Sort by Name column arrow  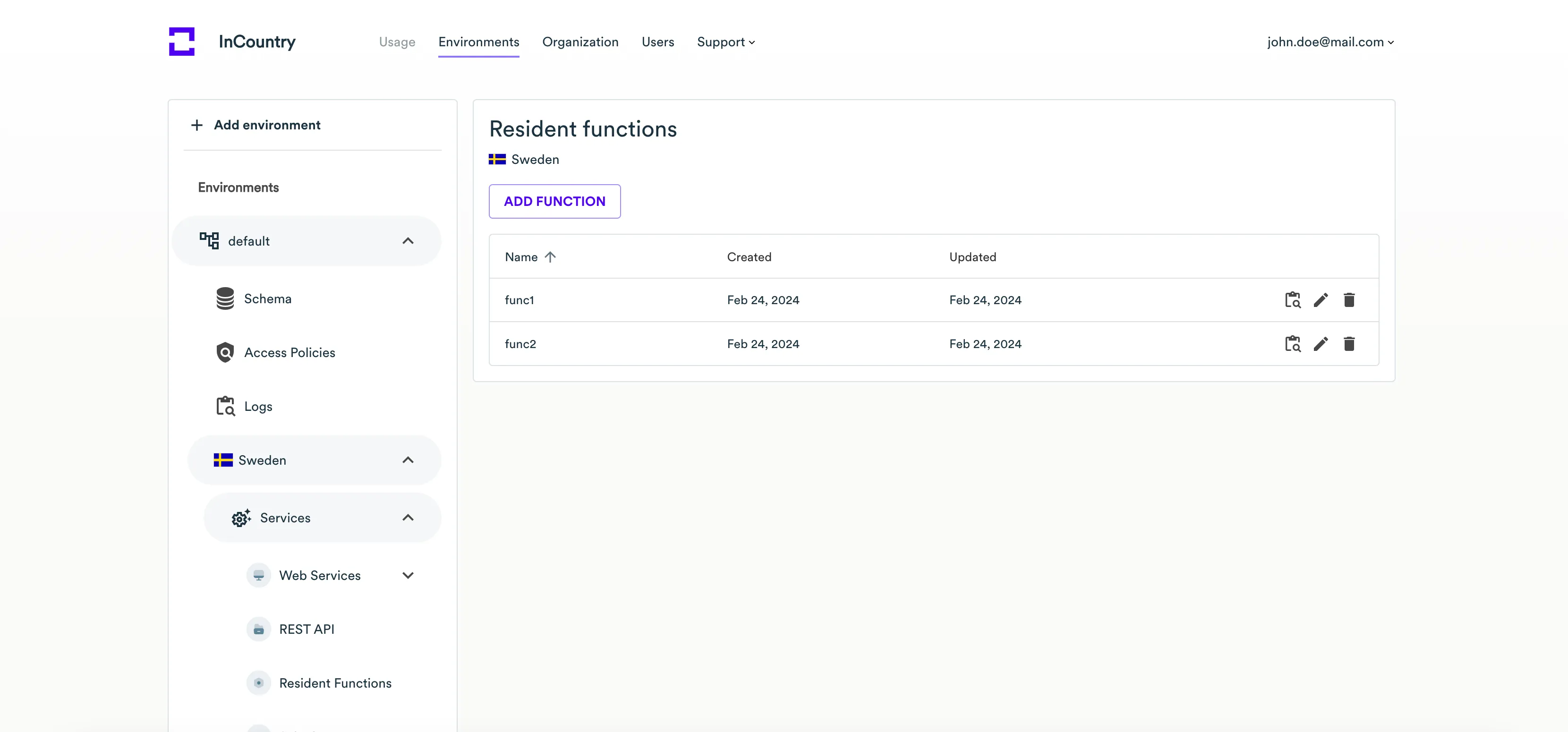(x=550, y=257)
